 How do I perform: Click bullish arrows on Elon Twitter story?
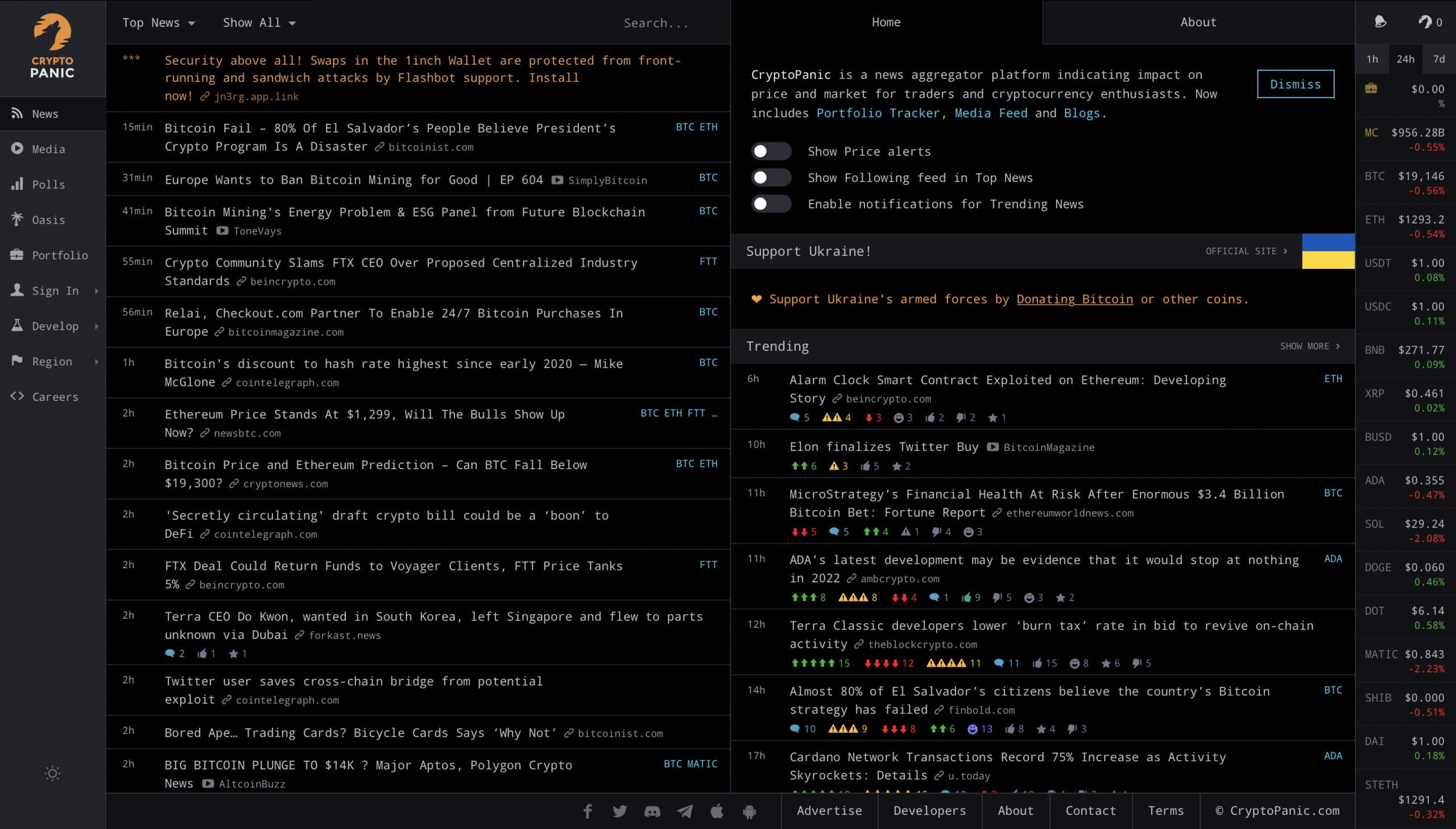[804, 466]
